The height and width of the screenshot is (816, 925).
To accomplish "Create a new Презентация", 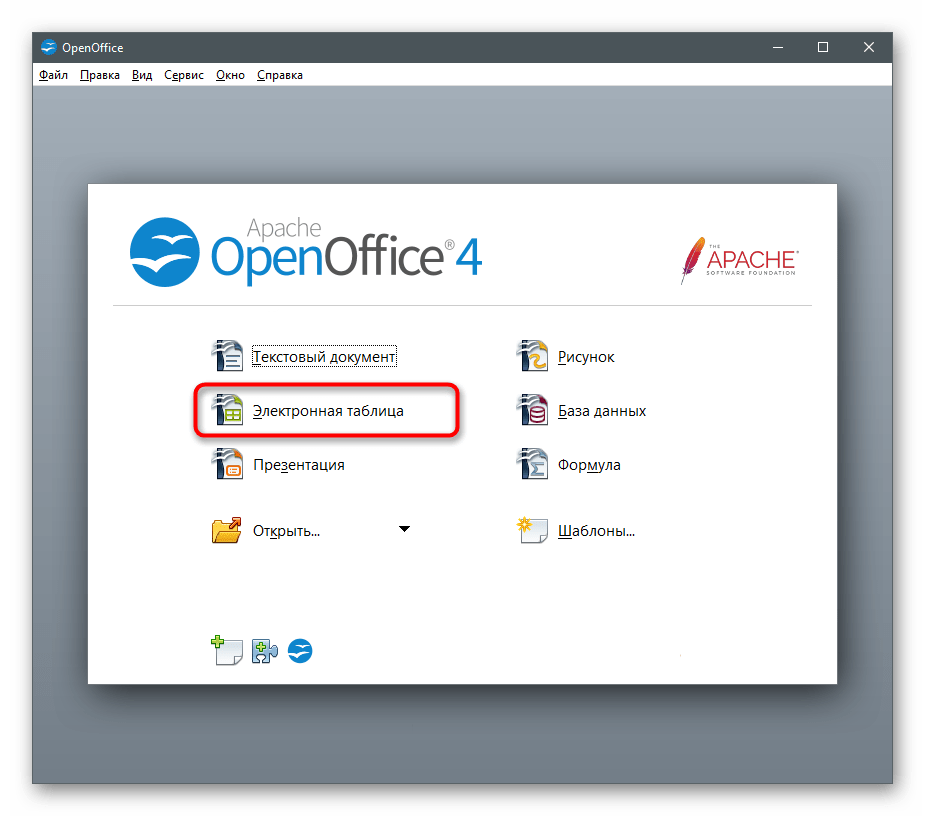I will (x=299, y=465).
